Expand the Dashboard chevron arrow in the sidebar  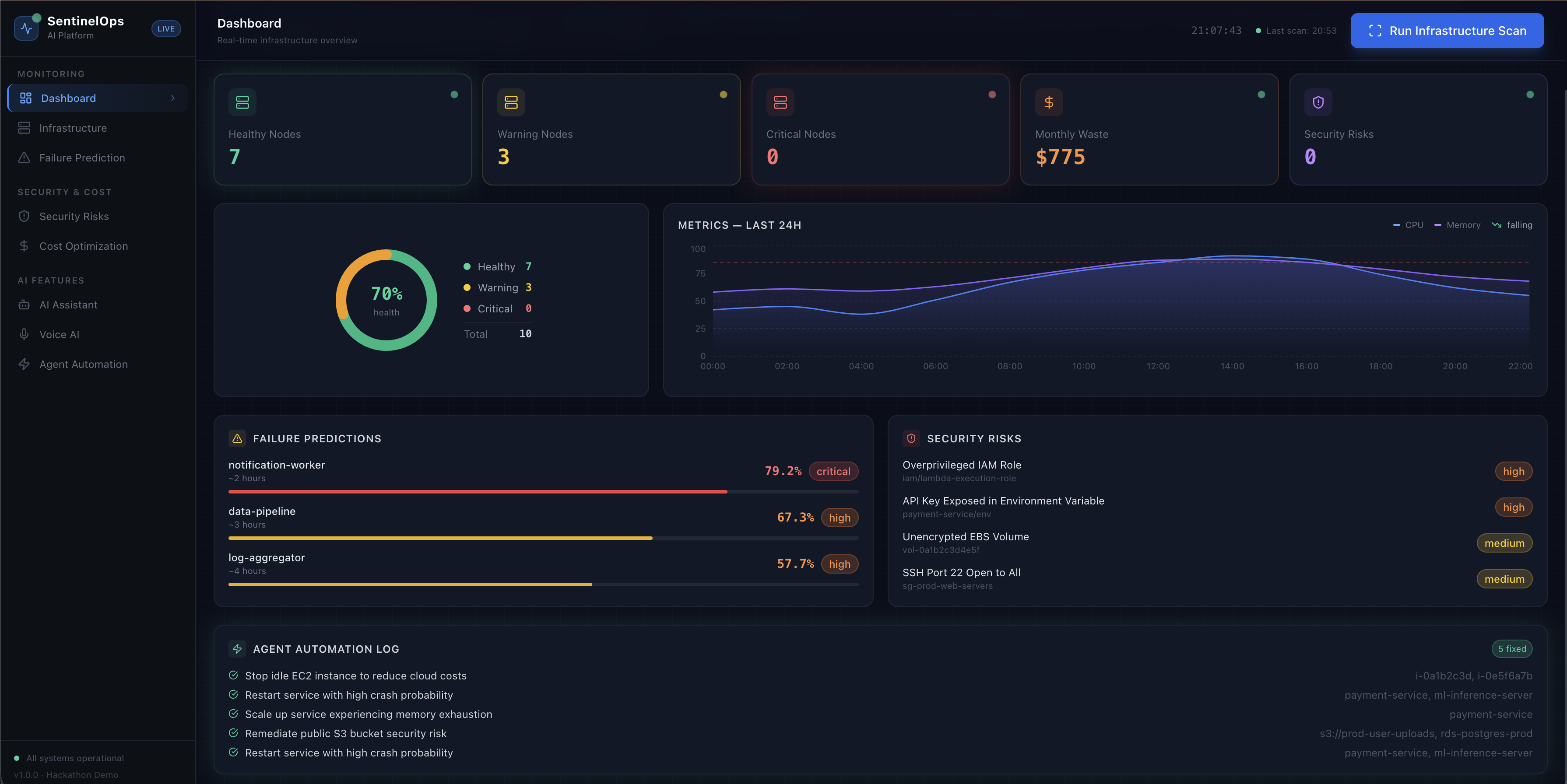point(173,98)
